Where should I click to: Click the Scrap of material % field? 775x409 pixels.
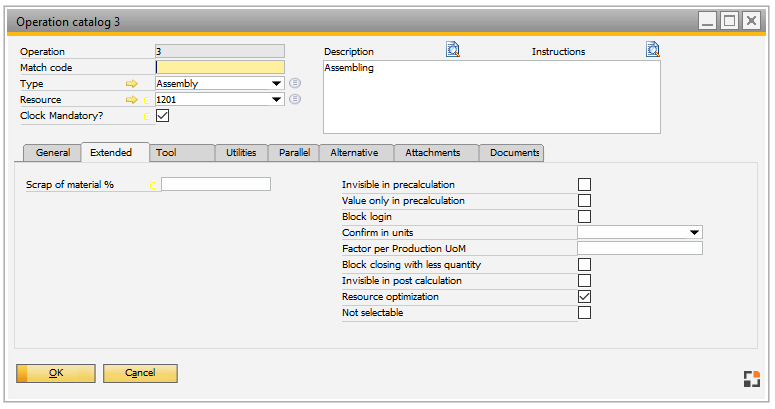pyautogui.click(x=216, y=185)
